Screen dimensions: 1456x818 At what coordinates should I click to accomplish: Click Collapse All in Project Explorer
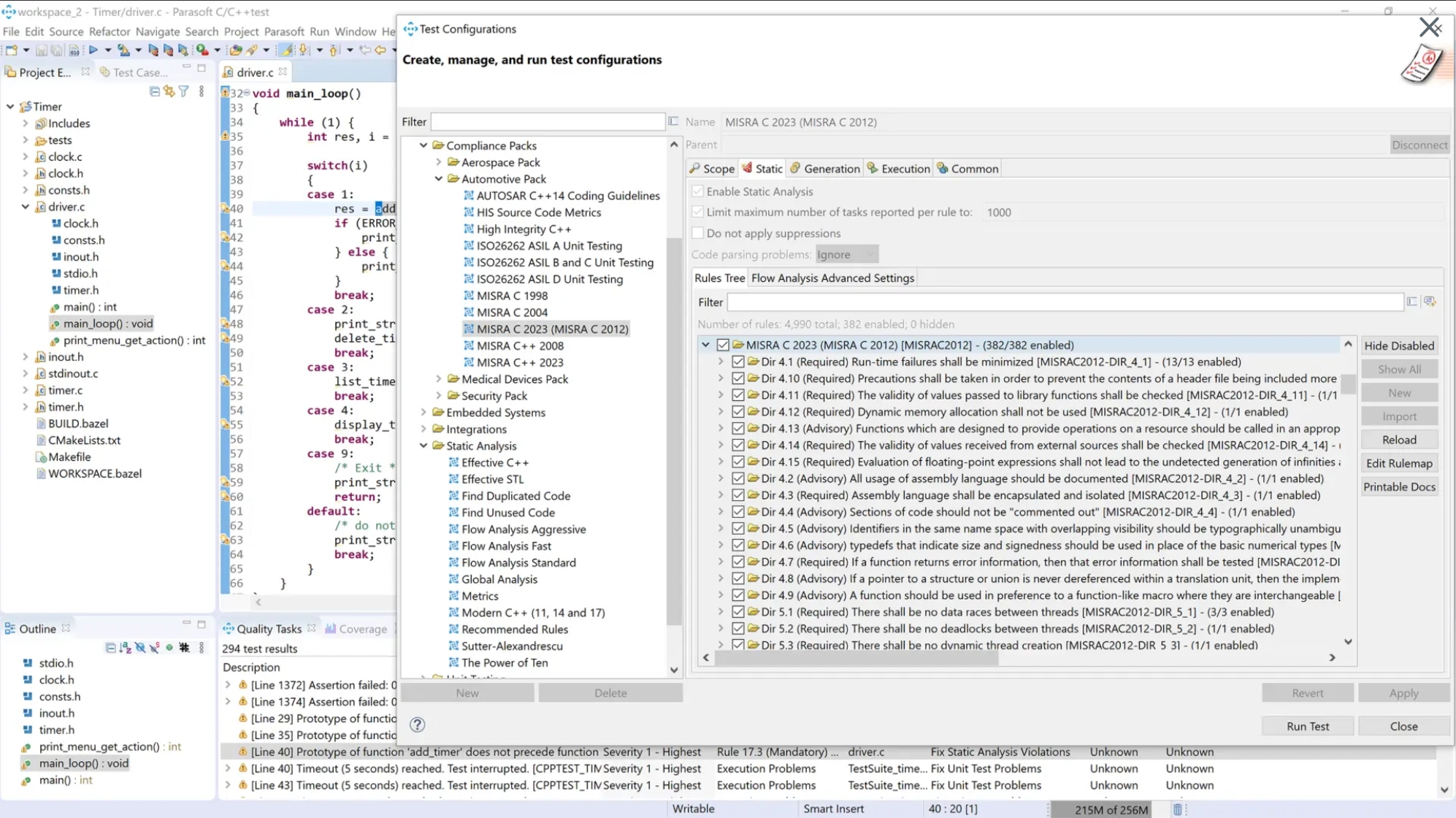(x=154, y=91)
